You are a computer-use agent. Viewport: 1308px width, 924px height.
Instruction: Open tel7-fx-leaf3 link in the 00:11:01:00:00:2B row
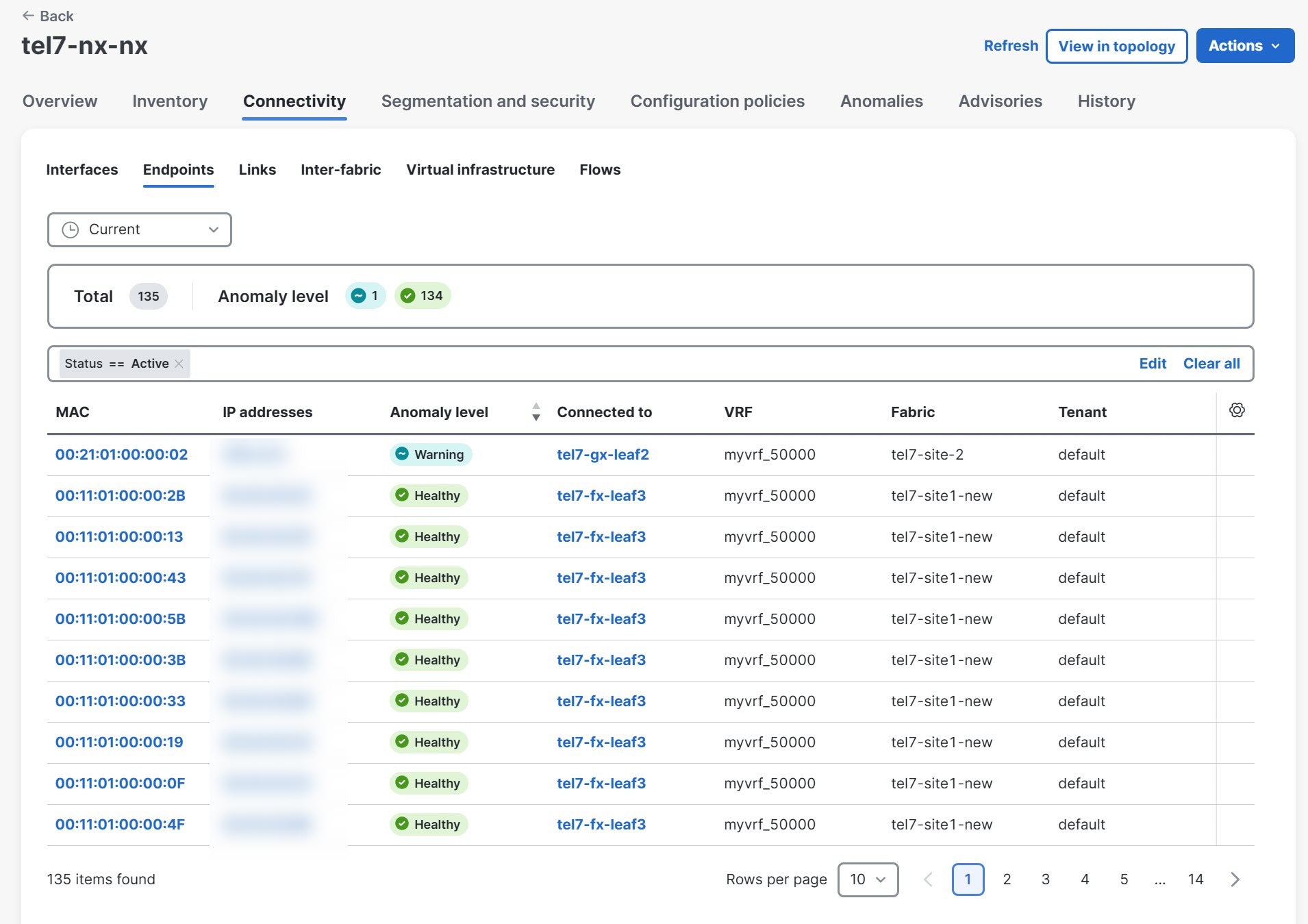[601, 496]
